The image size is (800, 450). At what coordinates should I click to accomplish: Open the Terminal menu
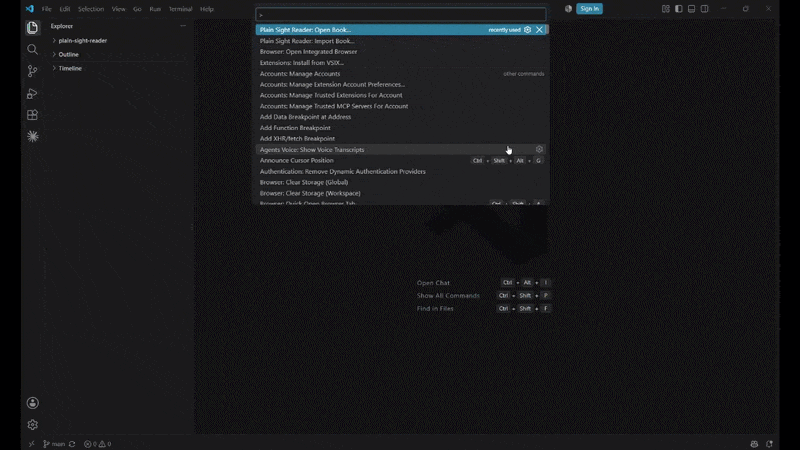click(x=181, y=9)
